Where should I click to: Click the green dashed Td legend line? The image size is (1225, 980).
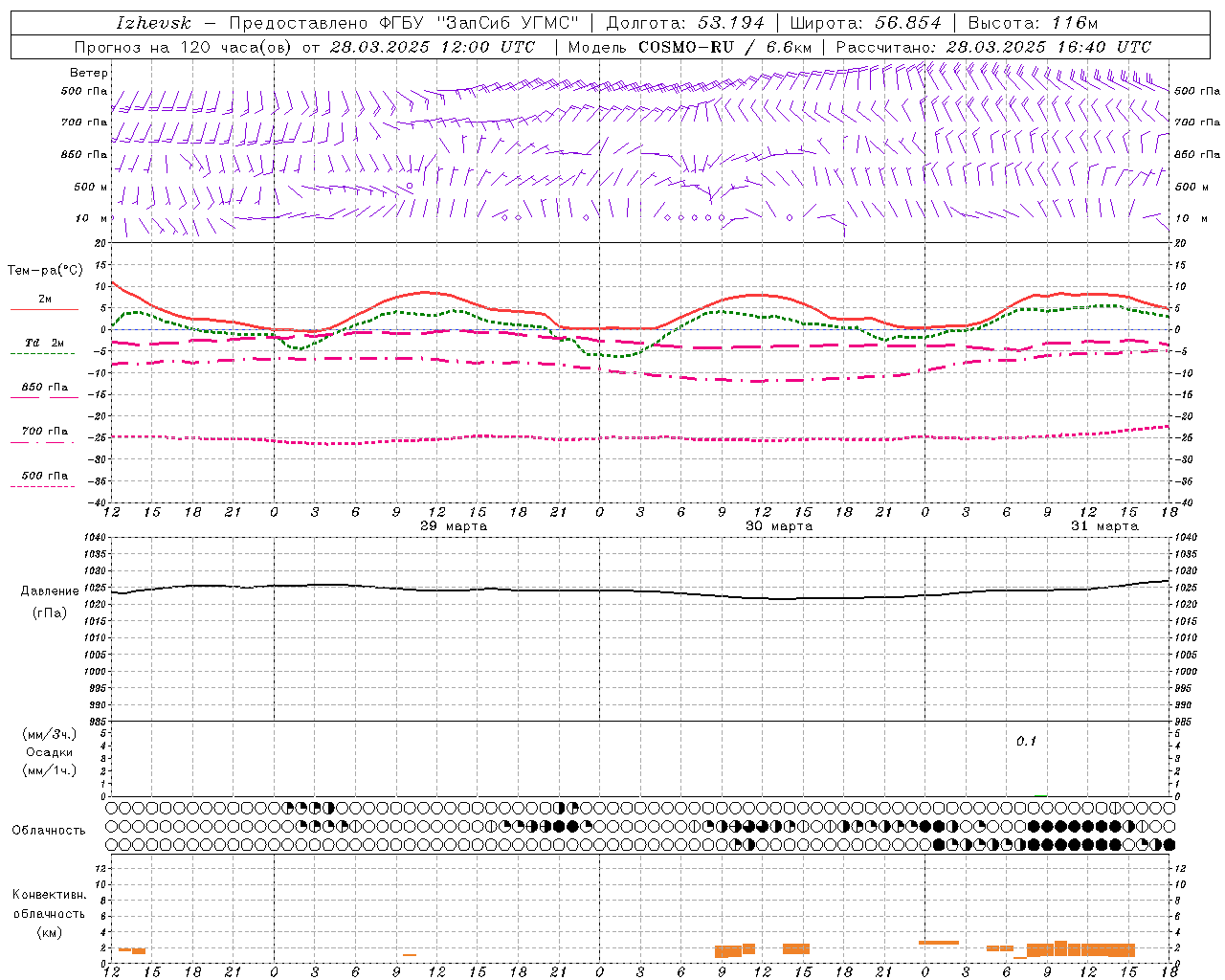click(43, 354)
